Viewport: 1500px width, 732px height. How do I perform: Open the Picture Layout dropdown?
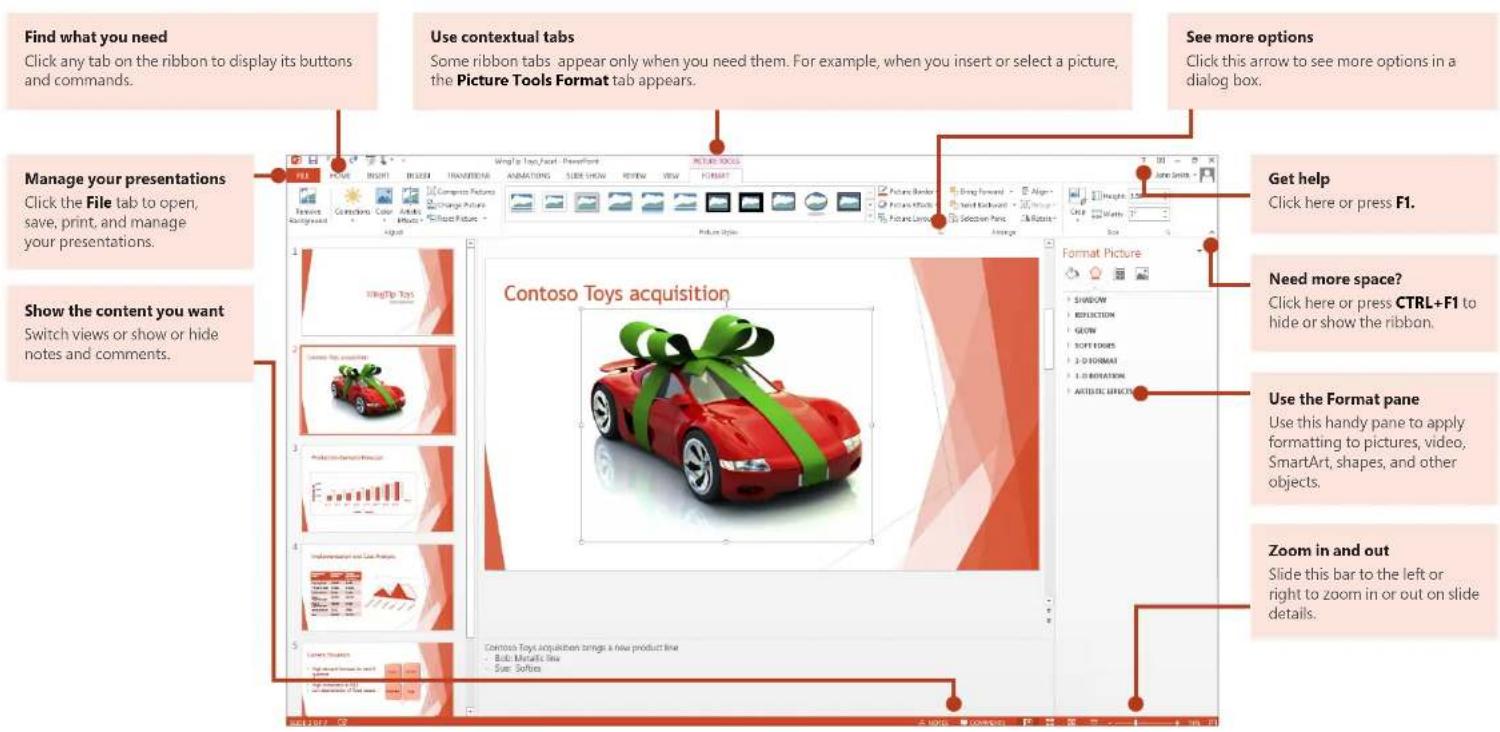click(x=906, y=218)
